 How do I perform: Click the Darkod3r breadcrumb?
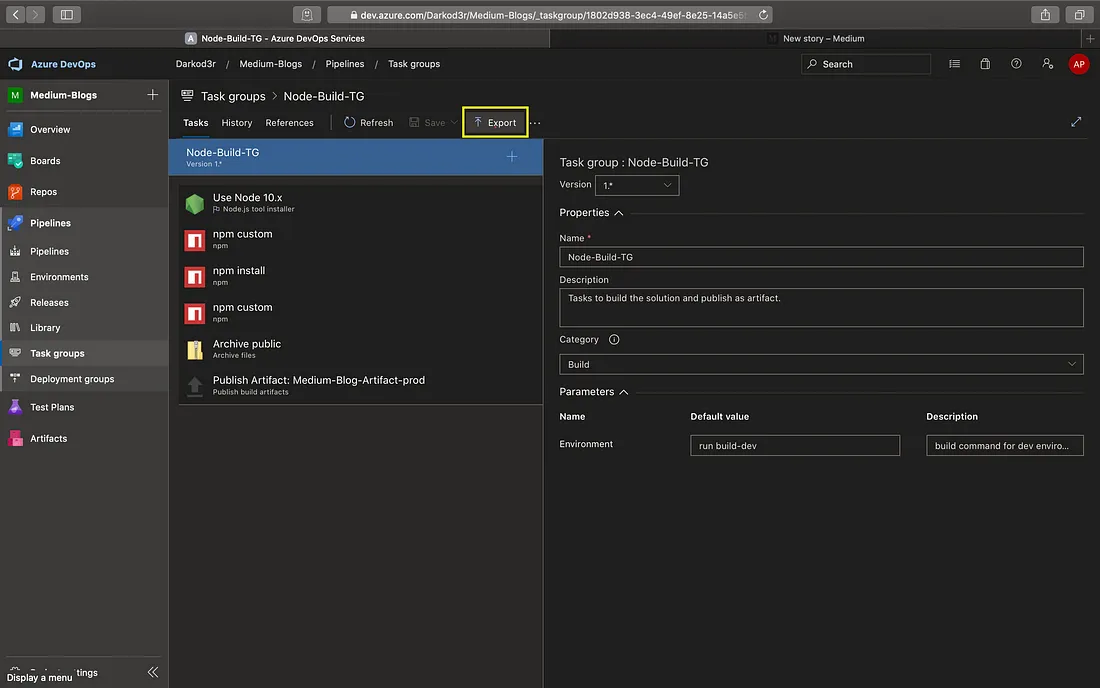196,64
